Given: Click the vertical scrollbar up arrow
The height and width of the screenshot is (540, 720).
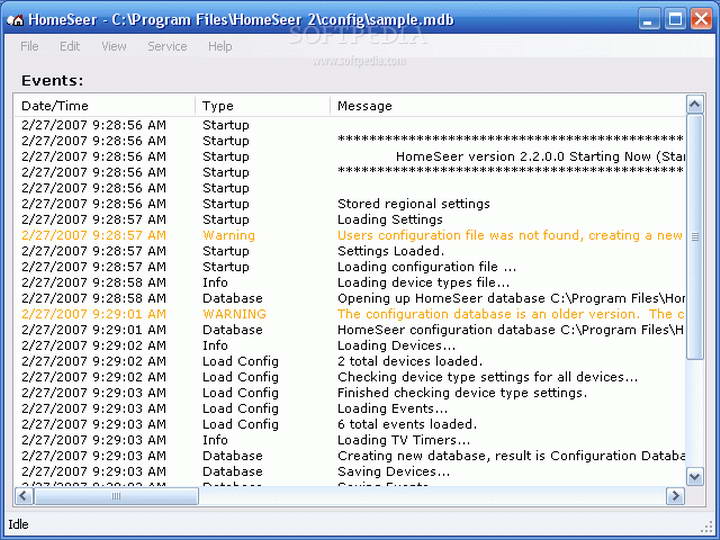Looking at the screenshot, I should pyautogui.click(x=694, y=105).
